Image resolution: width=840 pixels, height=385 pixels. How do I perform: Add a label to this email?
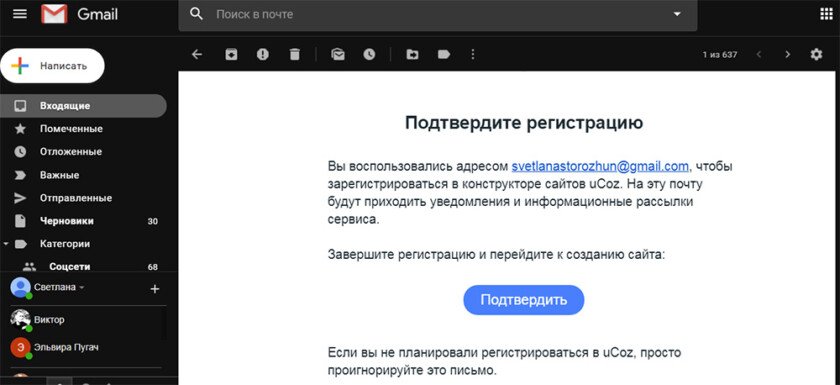click(444, 54)
